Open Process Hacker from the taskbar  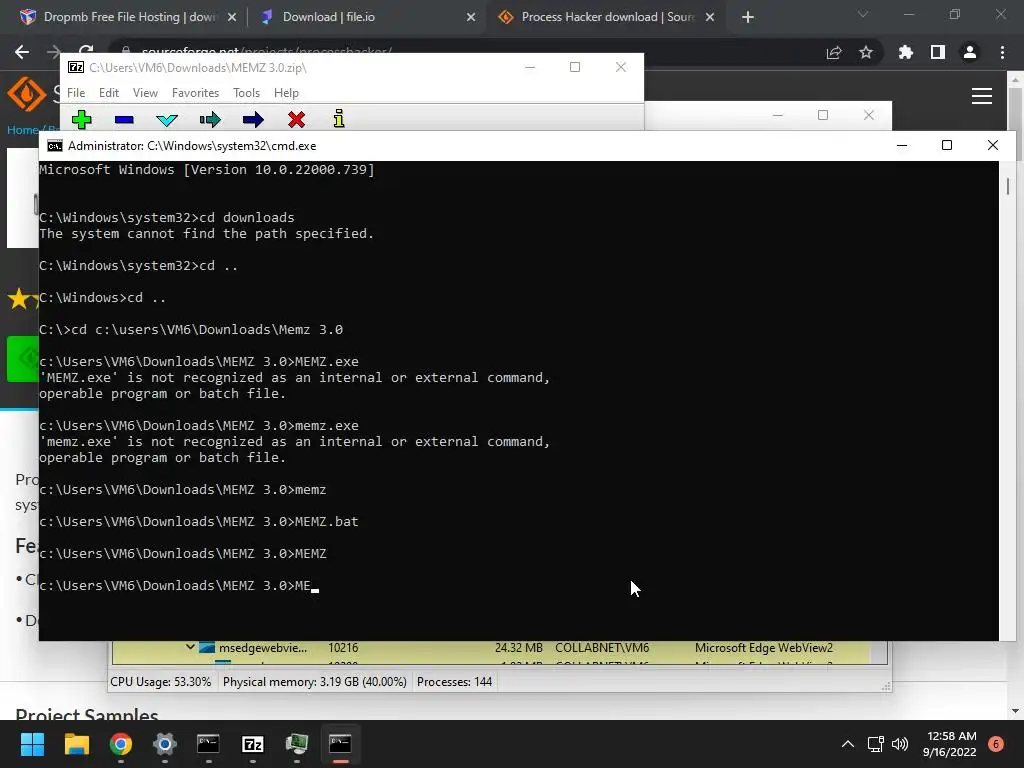296,744
